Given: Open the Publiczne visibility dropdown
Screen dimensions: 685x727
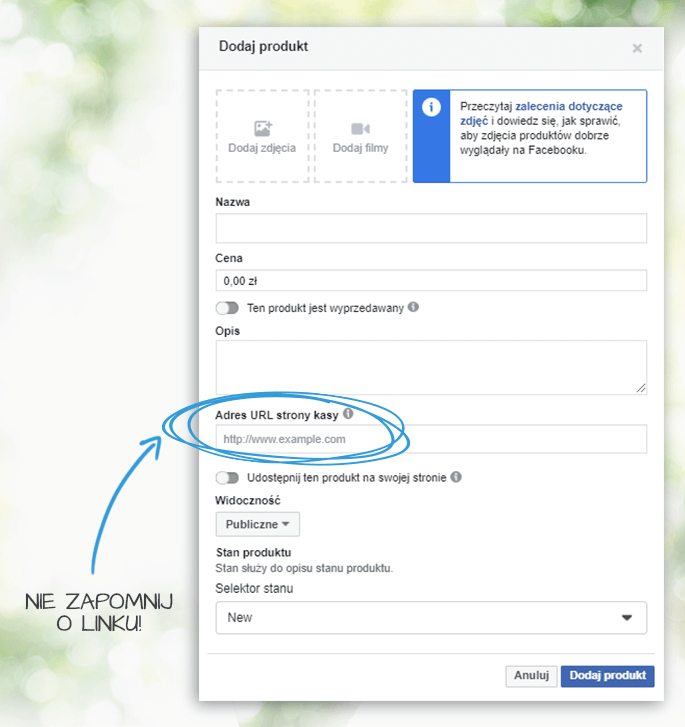Looking at the screenshot, I should [257, 524].
